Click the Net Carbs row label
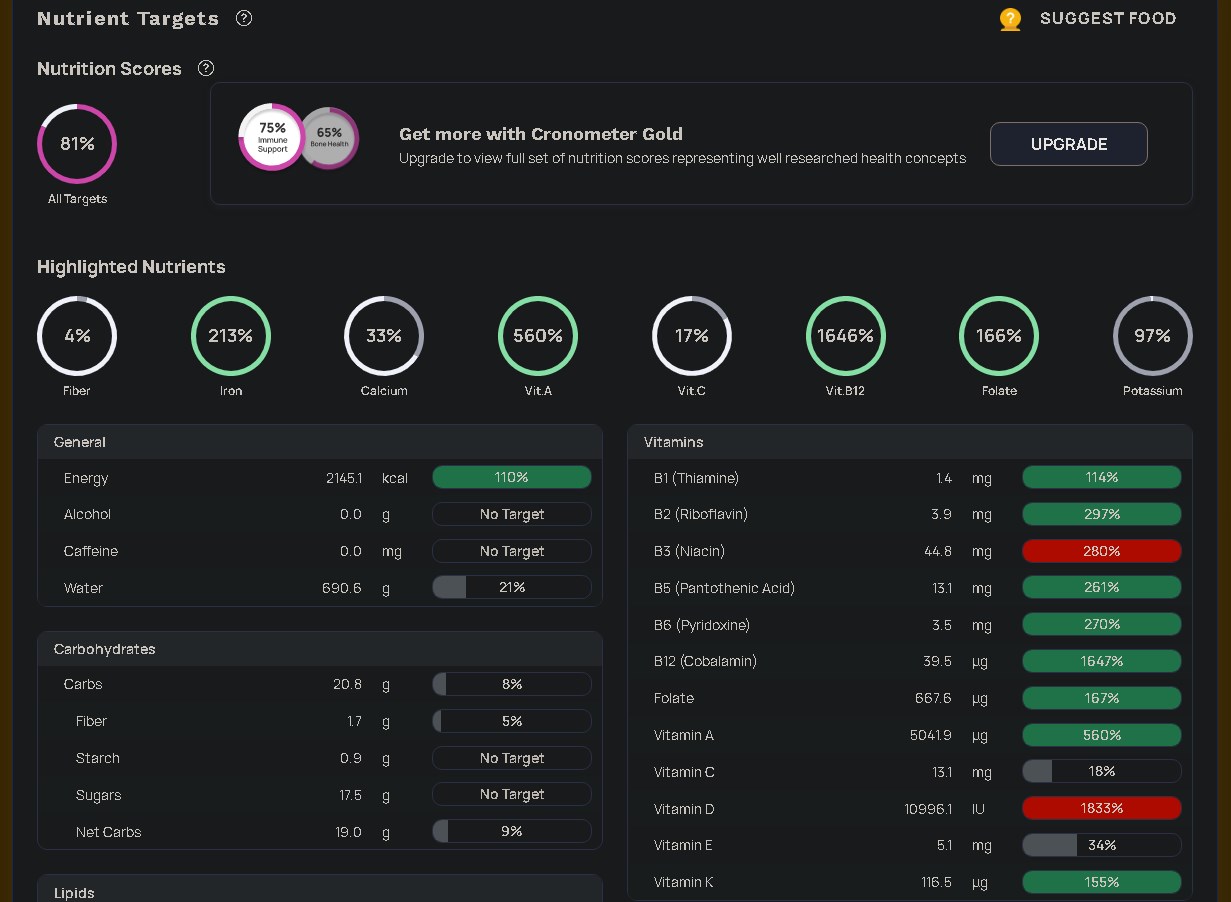 click(108, 832)
